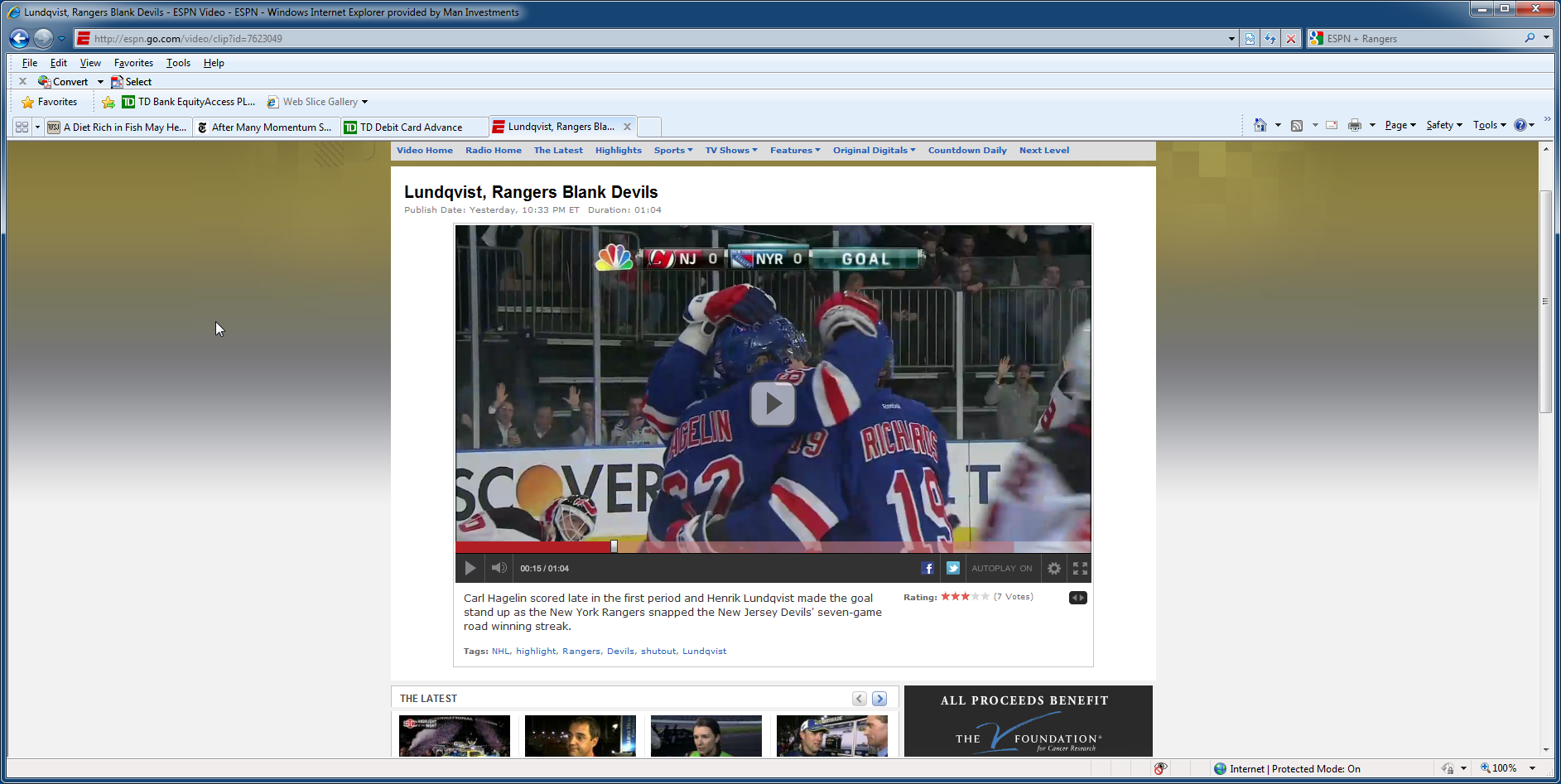
Task: Click the embed code icon below the video
Action: tap(1077, 598)
